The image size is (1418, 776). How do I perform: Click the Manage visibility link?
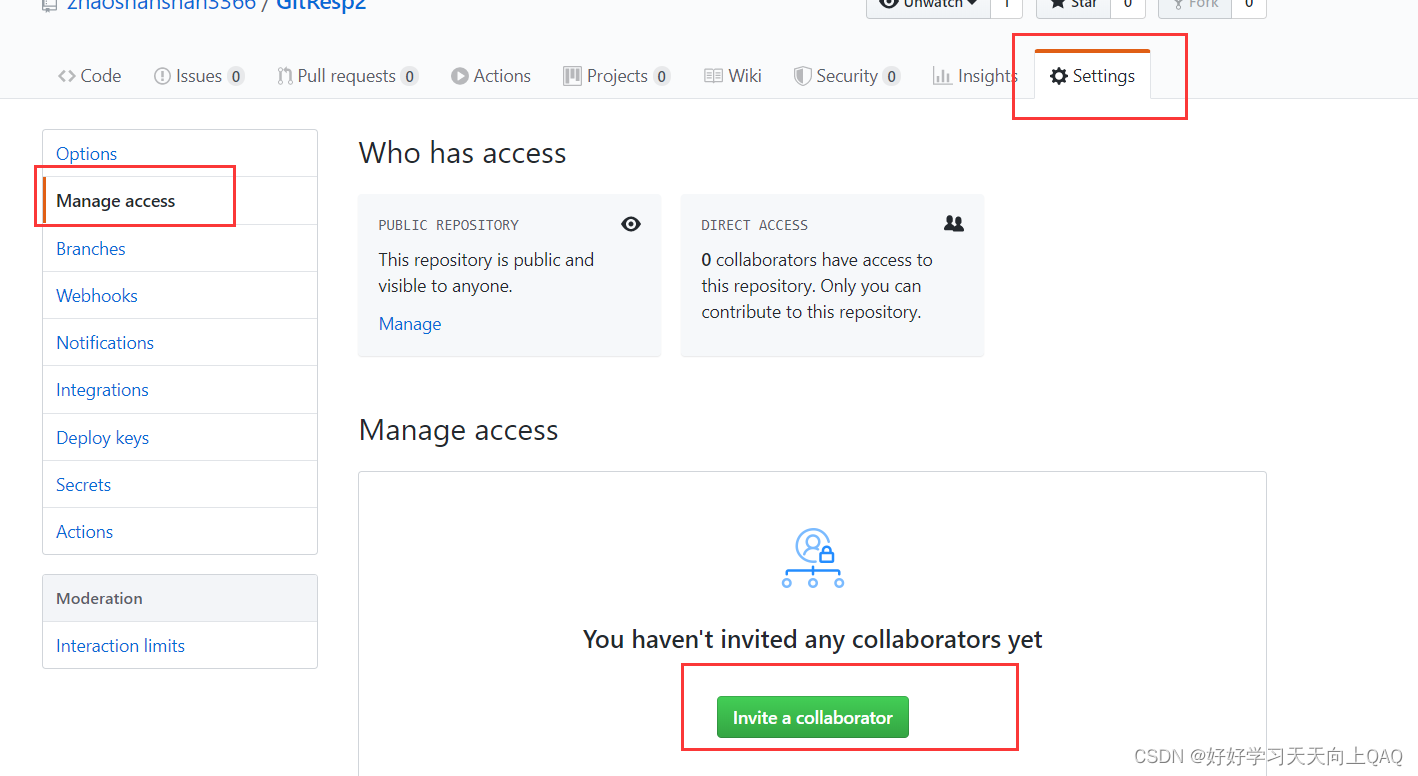410,324
